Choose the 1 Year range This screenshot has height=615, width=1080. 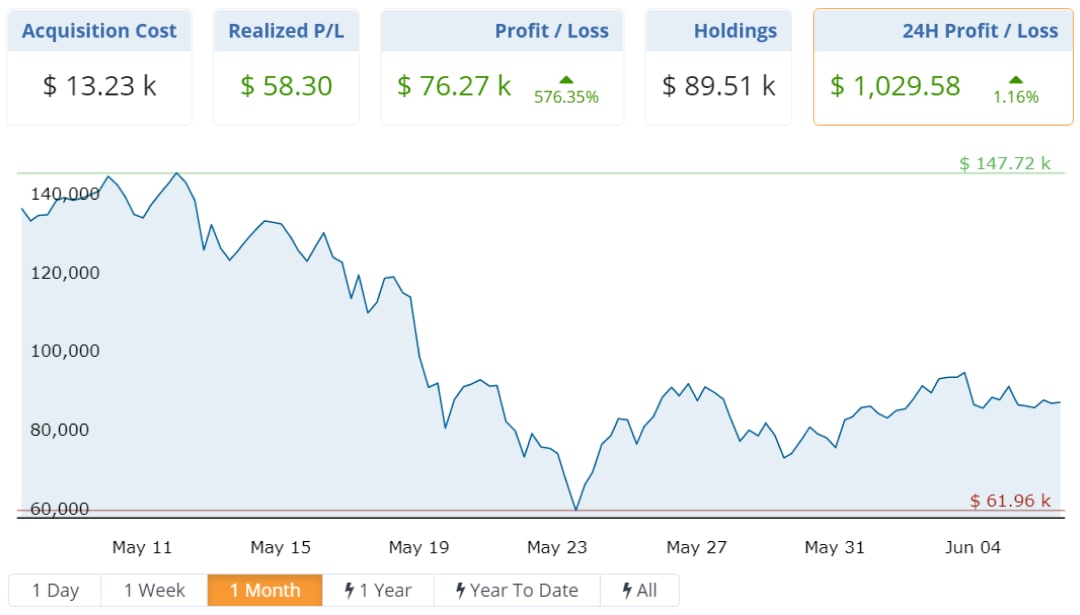coord(378,590)
